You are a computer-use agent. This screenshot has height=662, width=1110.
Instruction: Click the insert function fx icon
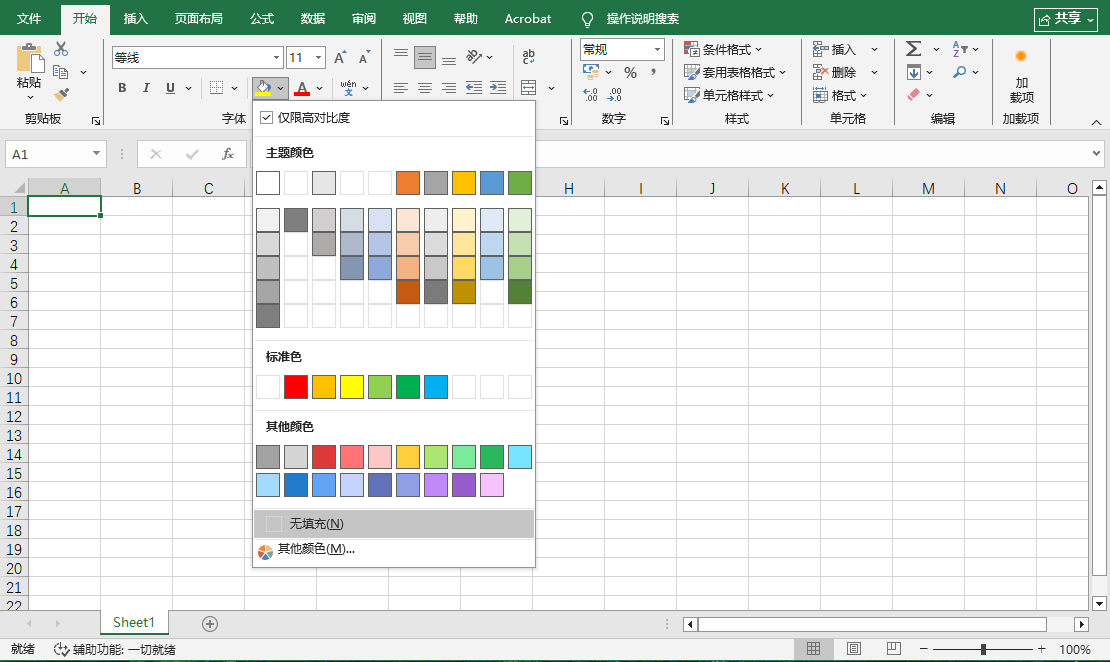point(228,154)
